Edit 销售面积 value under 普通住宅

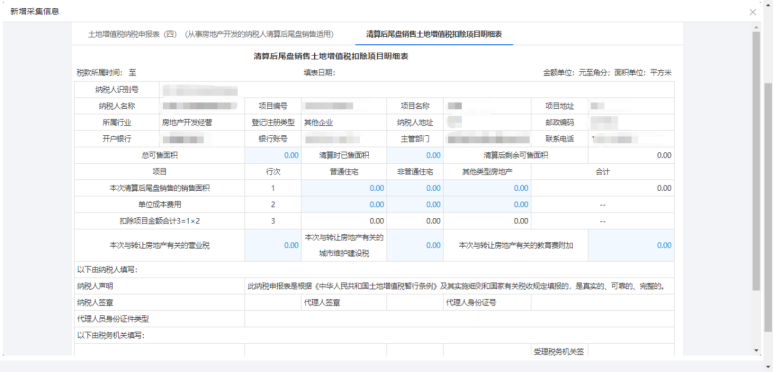click(x=344, y=188)
